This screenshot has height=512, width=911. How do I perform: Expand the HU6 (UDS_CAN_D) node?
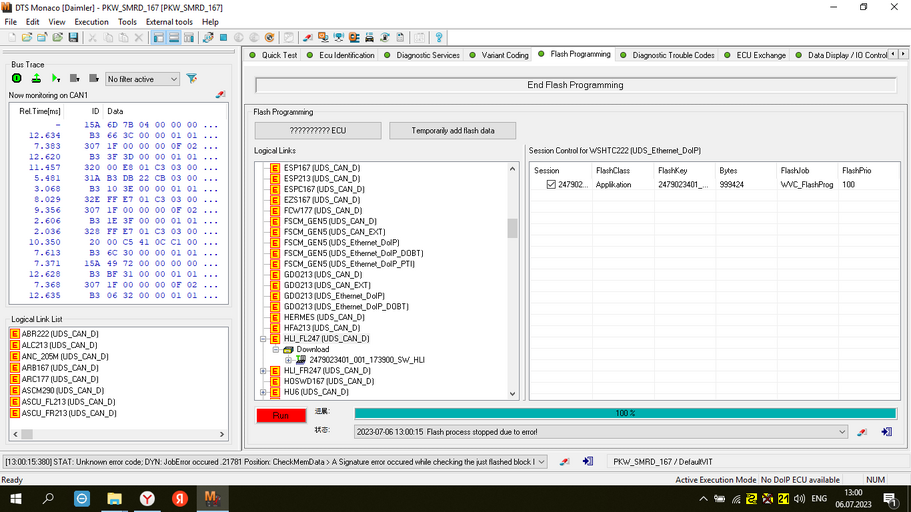263,392
